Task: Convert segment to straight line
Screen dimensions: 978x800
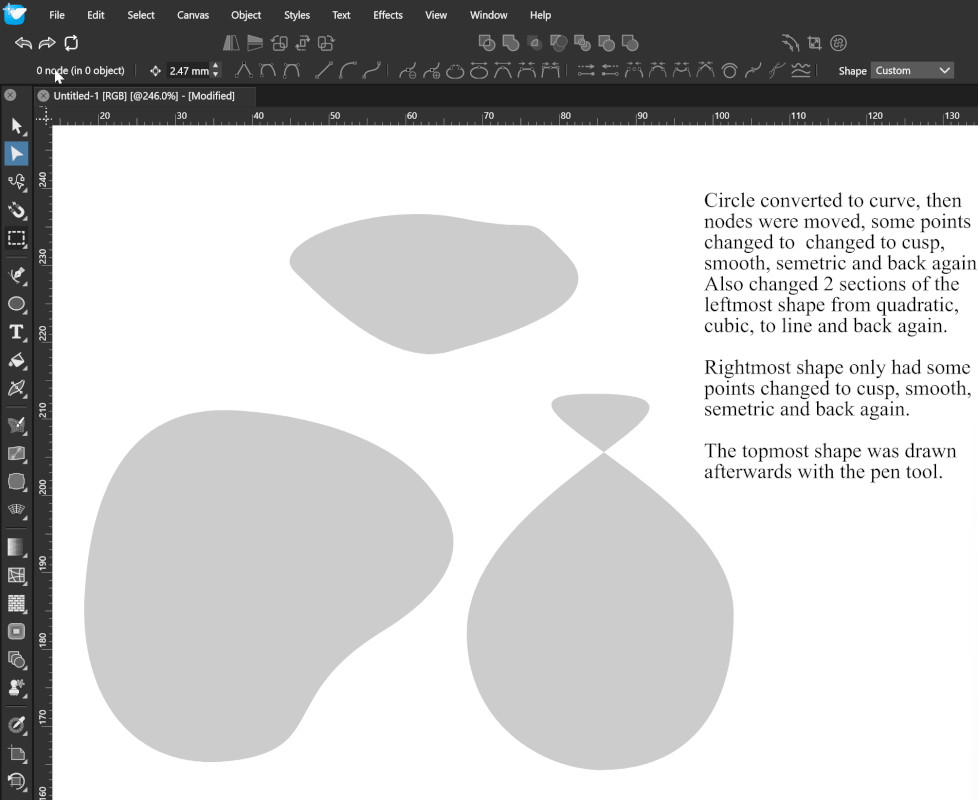Action: 323,70
